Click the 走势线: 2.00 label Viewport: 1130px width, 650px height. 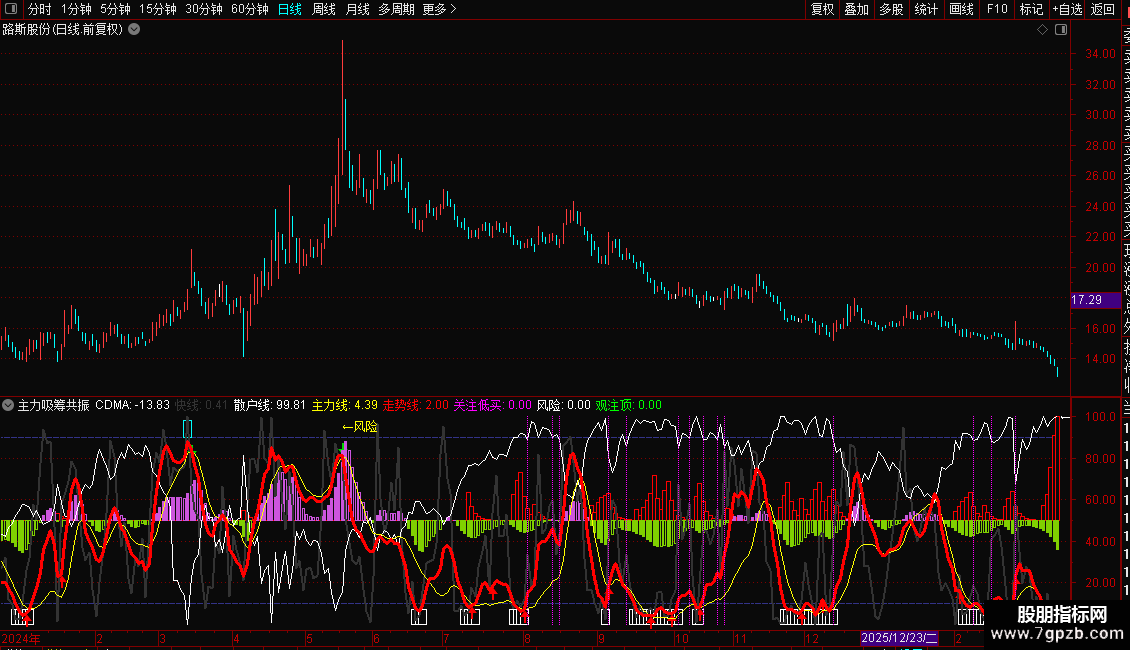[415, 405]
